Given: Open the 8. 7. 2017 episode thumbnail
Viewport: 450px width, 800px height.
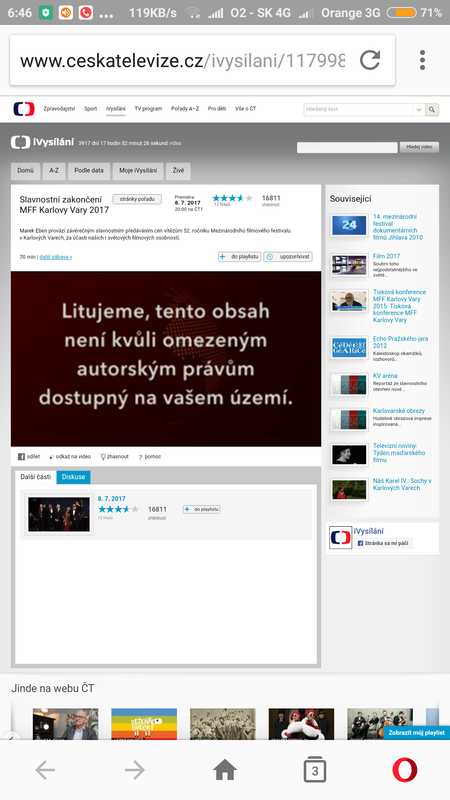Looking at the screenshot, I should coord(59,514).
